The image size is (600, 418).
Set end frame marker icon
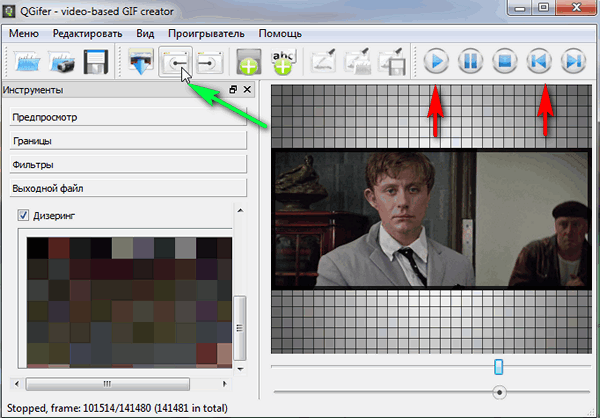click(210, 62)
